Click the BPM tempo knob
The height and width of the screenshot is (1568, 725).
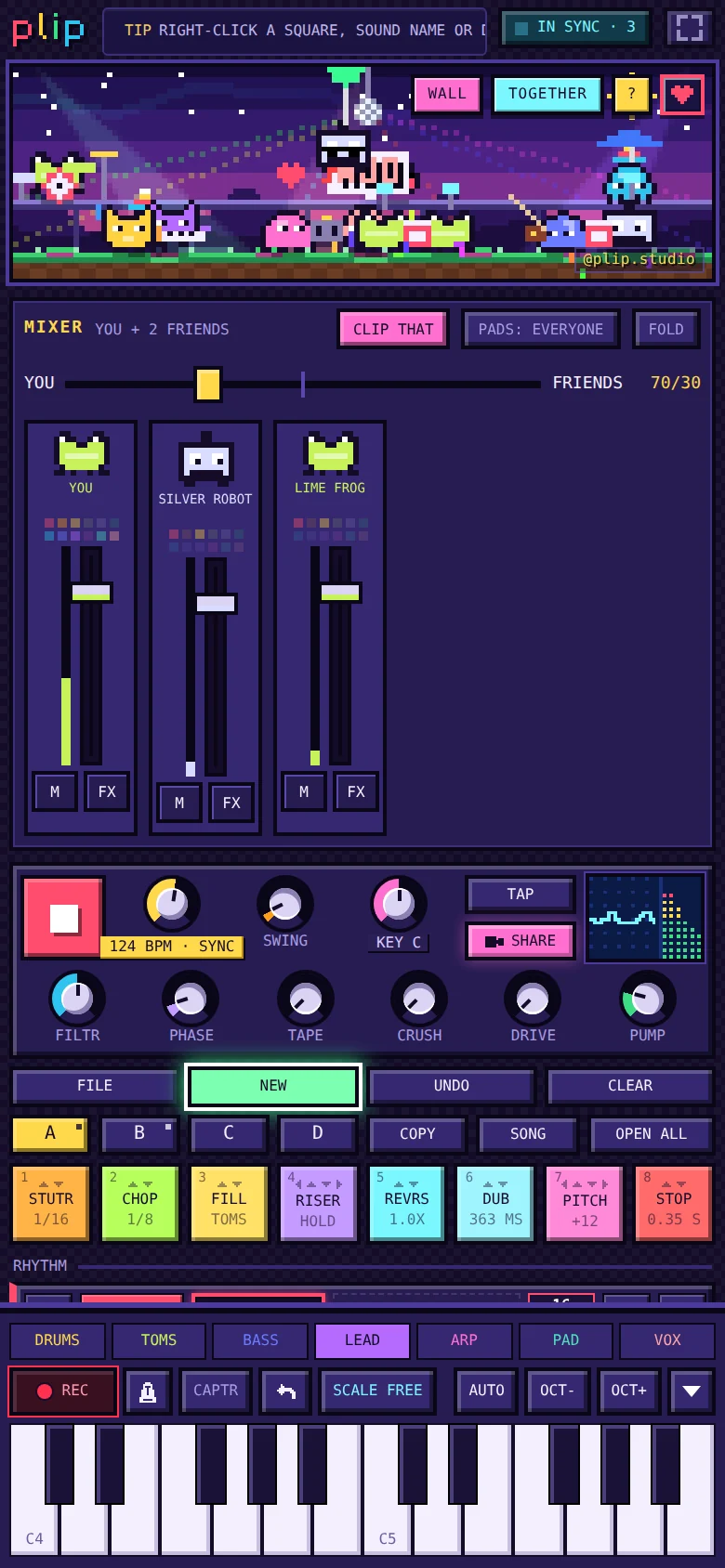(x=172, y=904)
